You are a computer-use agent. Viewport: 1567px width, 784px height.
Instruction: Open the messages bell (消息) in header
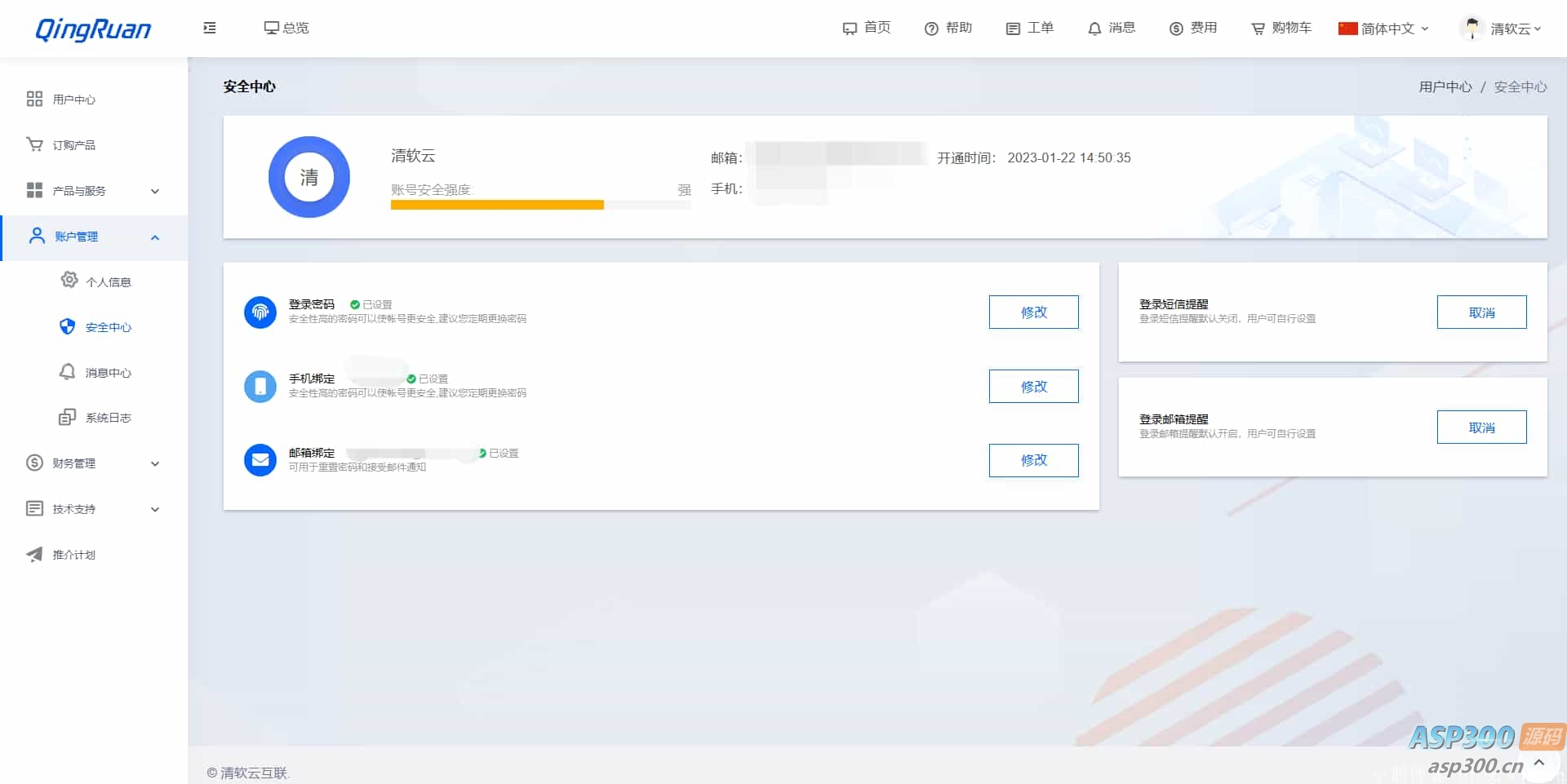[x=1111, y=28]
